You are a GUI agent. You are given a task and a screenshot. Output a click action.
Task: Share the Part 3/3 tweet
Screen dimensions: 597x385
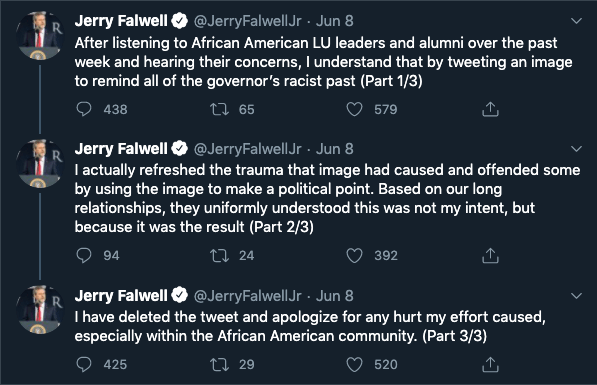click(x=490, y=364)
